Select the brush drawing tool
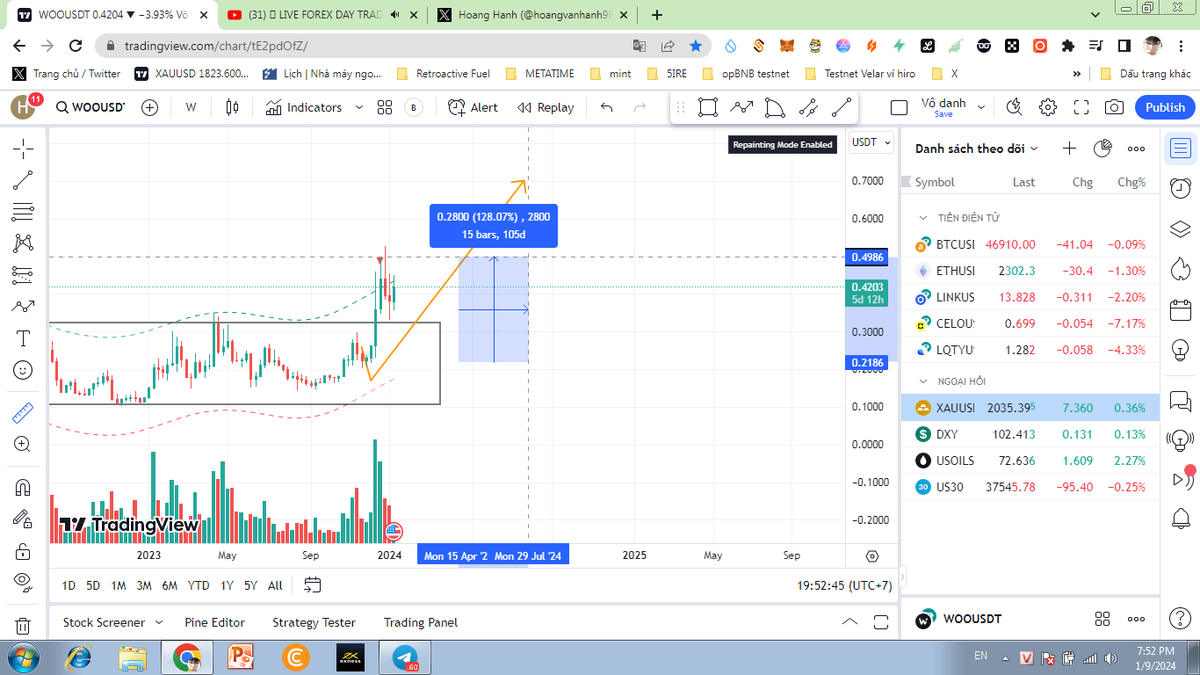This screenshot has width=1200, height=675. pyautogui.click(x=23, y=306)
